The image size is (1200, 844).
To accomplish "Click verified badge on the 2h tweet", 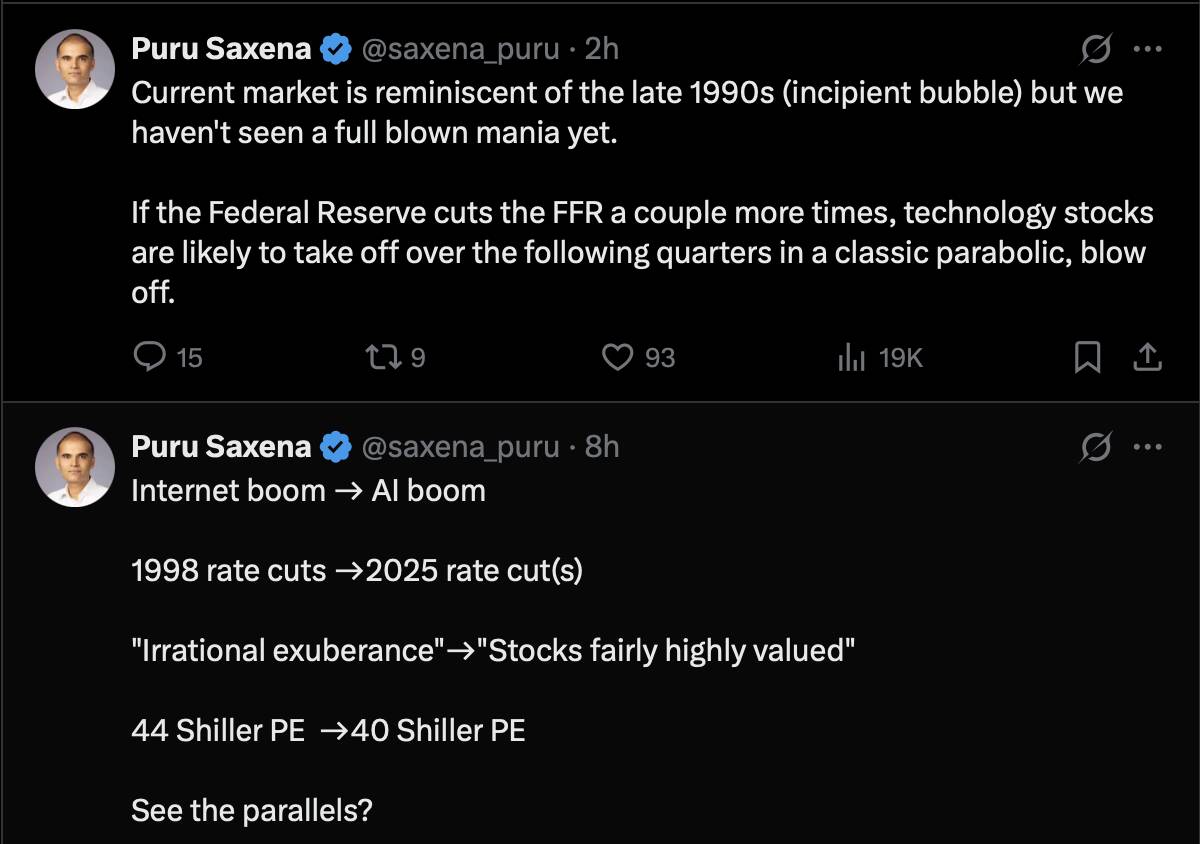I will point(336,48).
